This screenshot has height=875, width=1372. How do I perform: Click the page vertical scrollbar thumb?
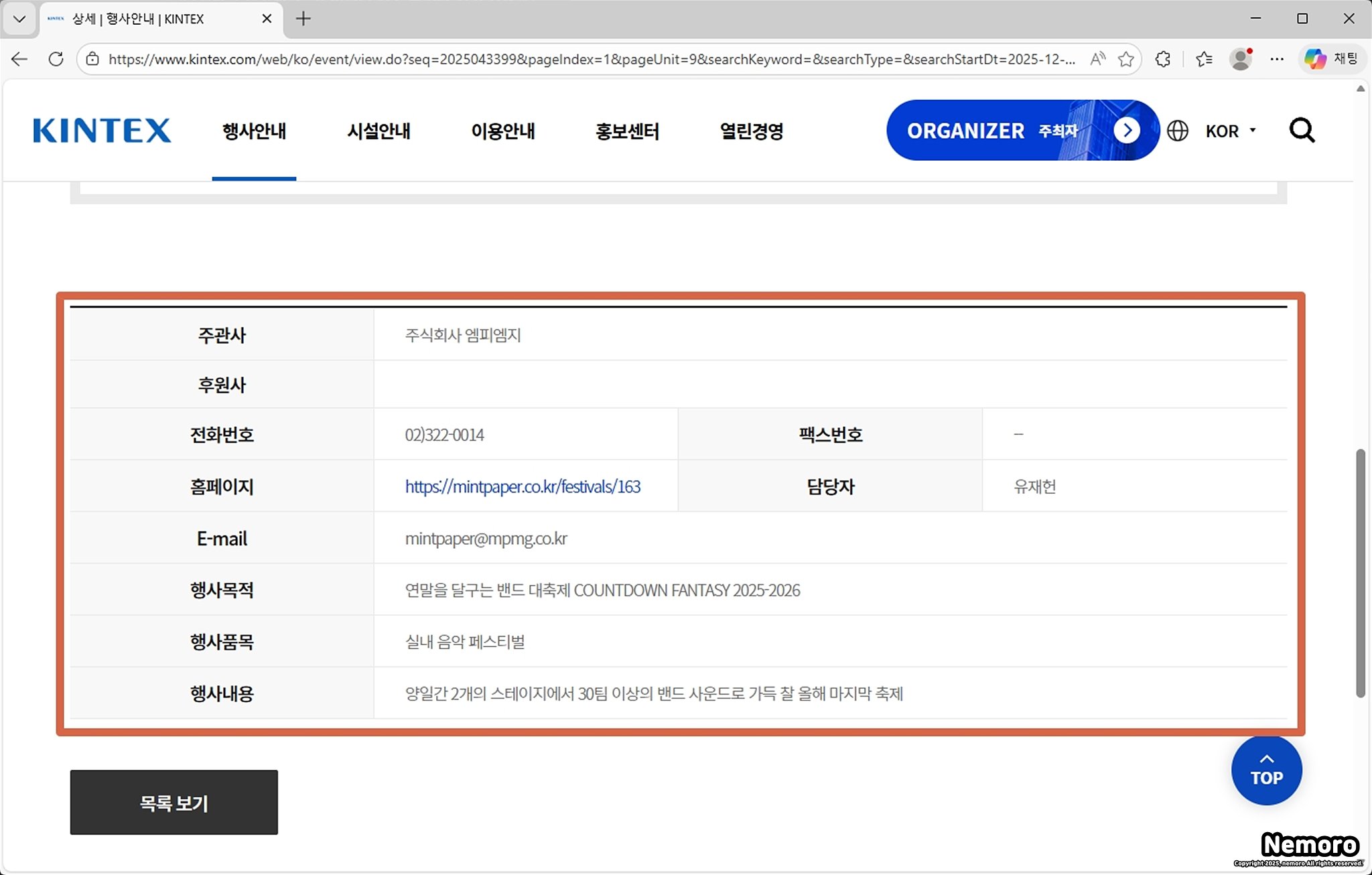pos(1360,573)
